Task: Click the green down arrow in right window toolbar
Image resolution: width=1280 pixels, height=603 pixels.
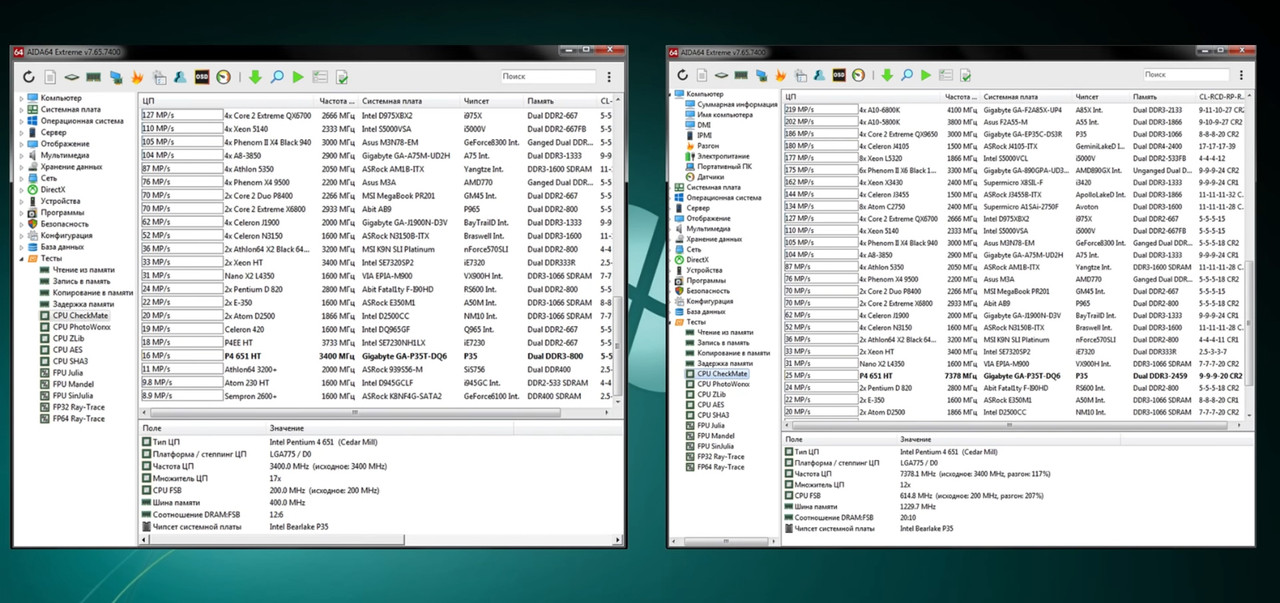Action: click(x=887, y=75)
